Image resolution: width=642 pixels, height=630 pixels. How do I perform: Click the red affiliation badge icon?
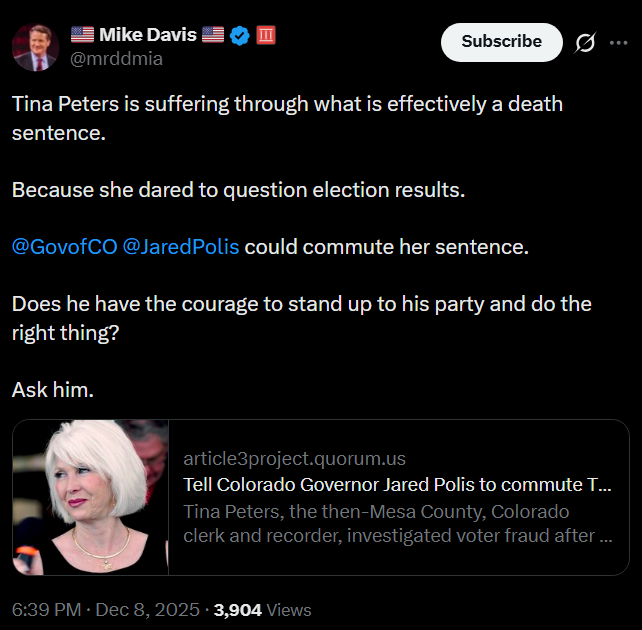(x=266, y=36)
